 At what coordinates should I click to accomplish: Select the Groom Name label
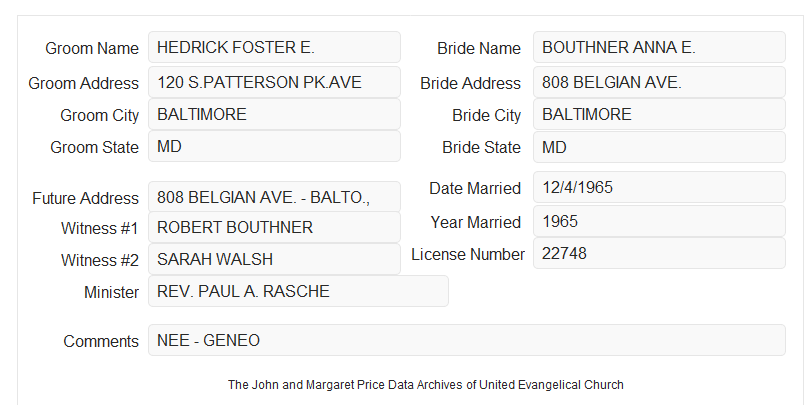coord(92,48)
